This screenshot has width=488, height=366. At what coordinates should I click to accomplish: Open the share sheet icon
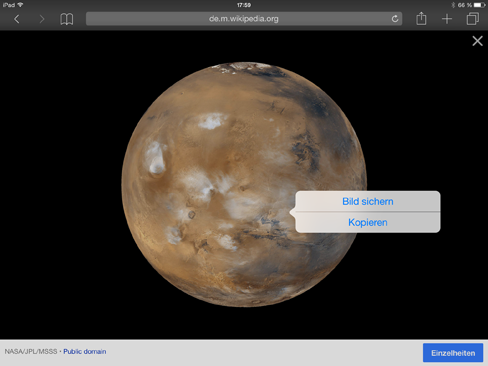tap(421, 18)
